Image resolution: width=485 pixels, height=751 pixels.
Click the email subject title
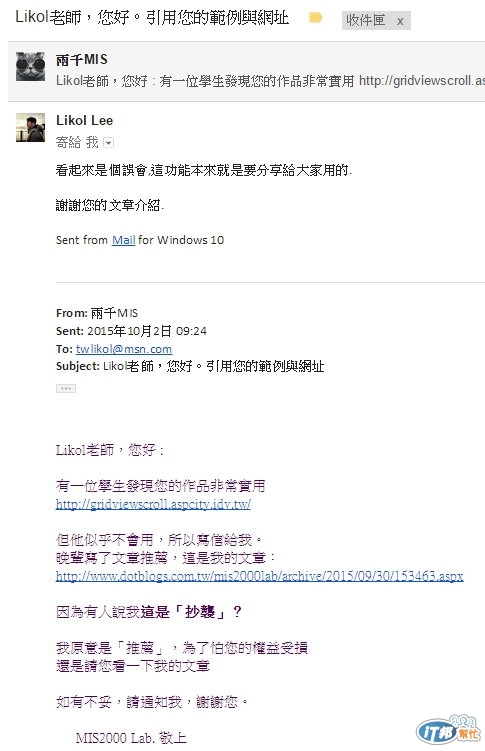(152, 18)
